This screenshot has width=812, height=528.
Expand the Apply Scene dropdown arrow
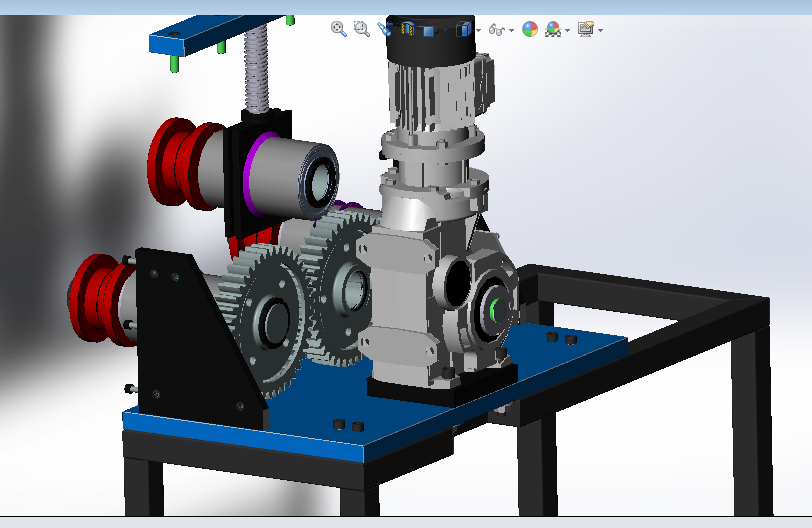click(568, 30)
